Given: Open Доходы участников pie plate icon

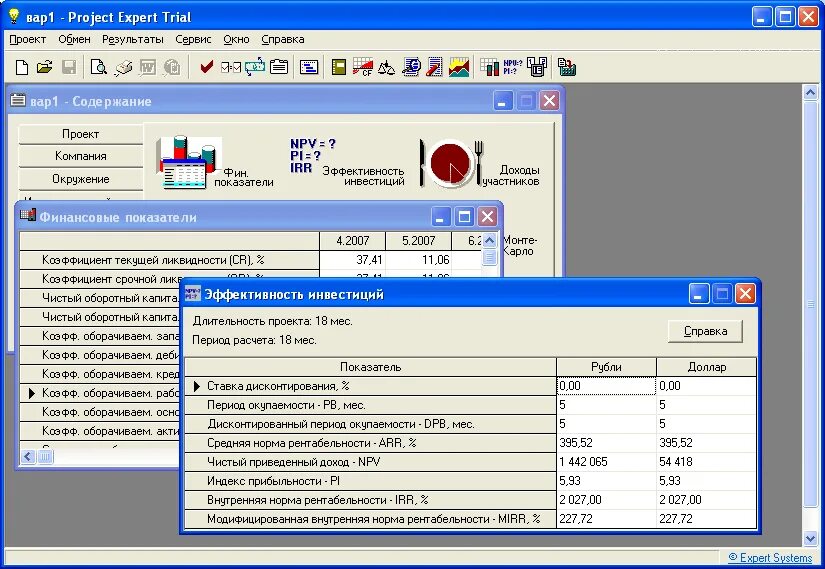Looking at the screenshot, I should coord(479,163).
